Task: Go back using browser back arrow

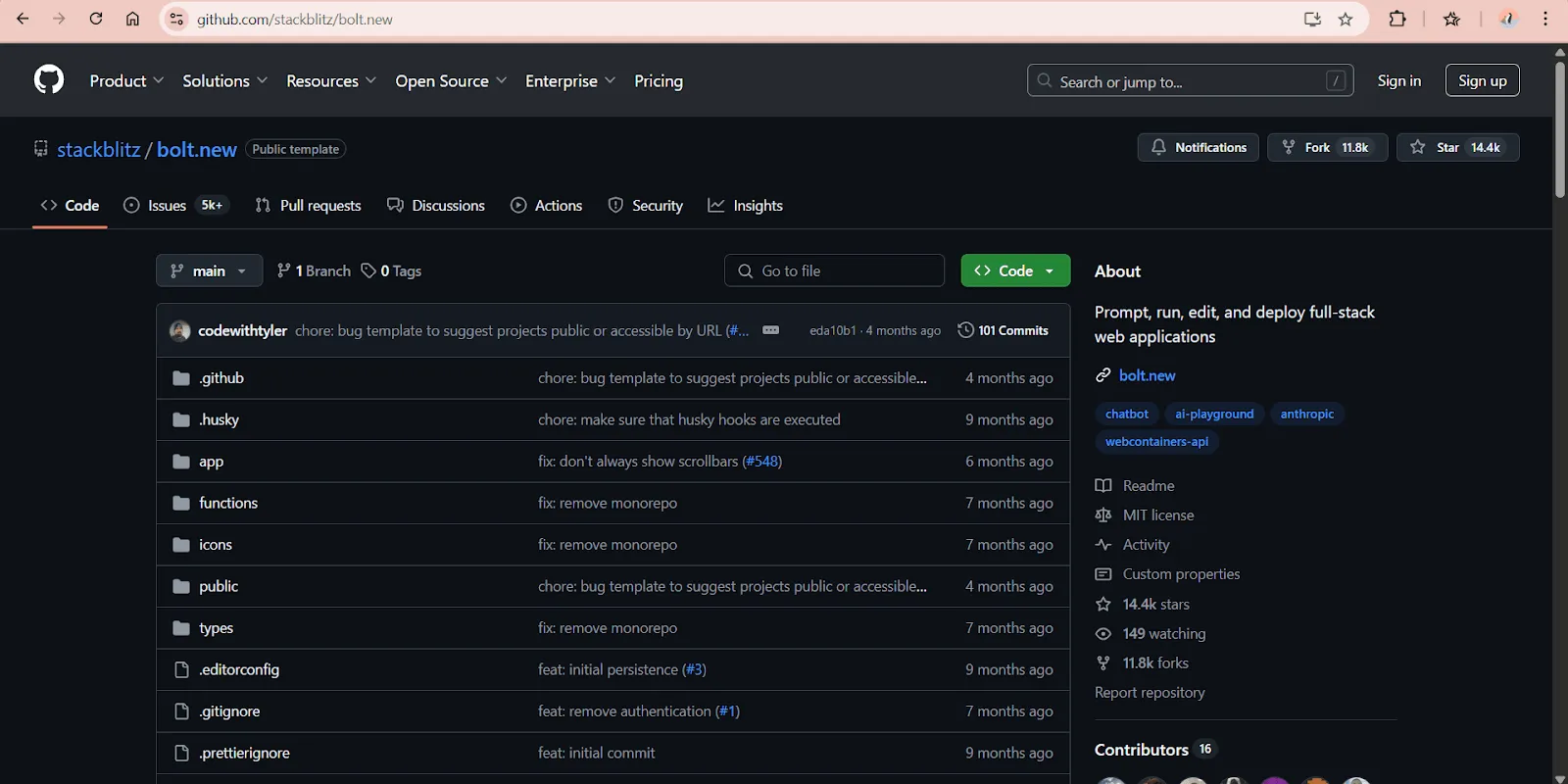Action: 23,19
